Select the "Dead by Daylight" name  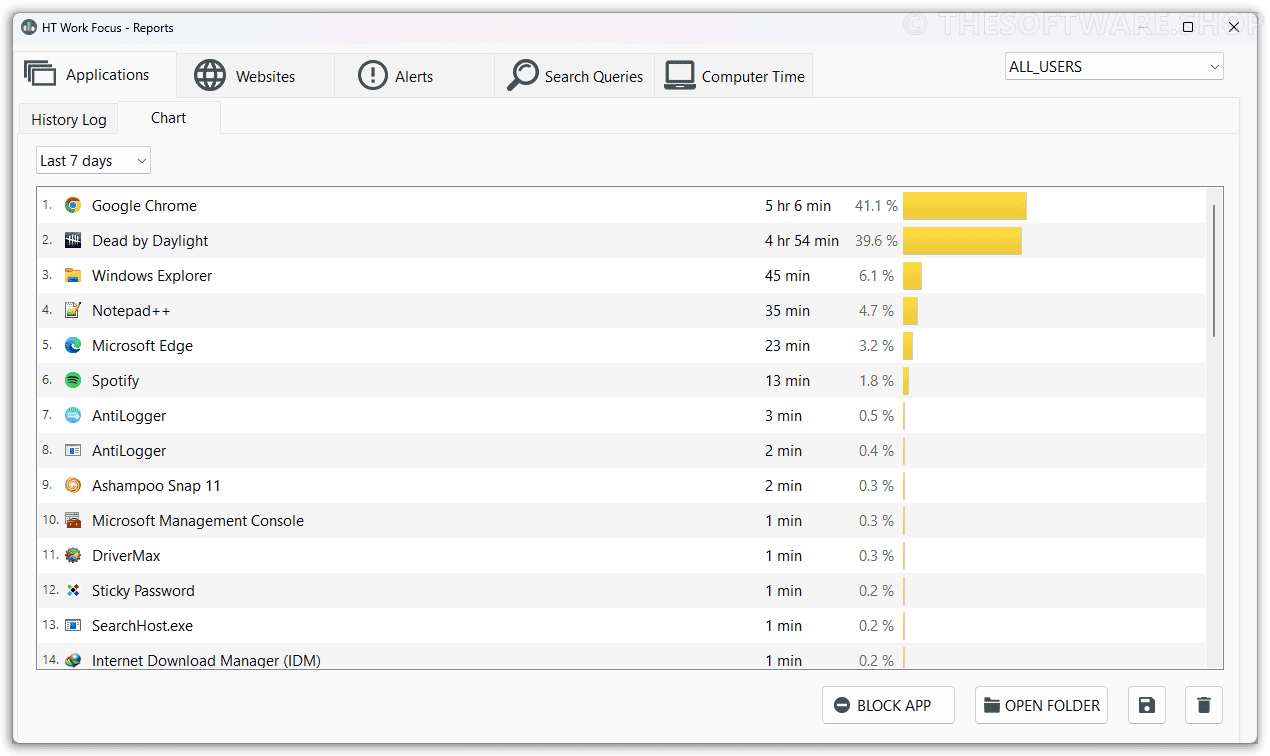[x=150, y=241]
